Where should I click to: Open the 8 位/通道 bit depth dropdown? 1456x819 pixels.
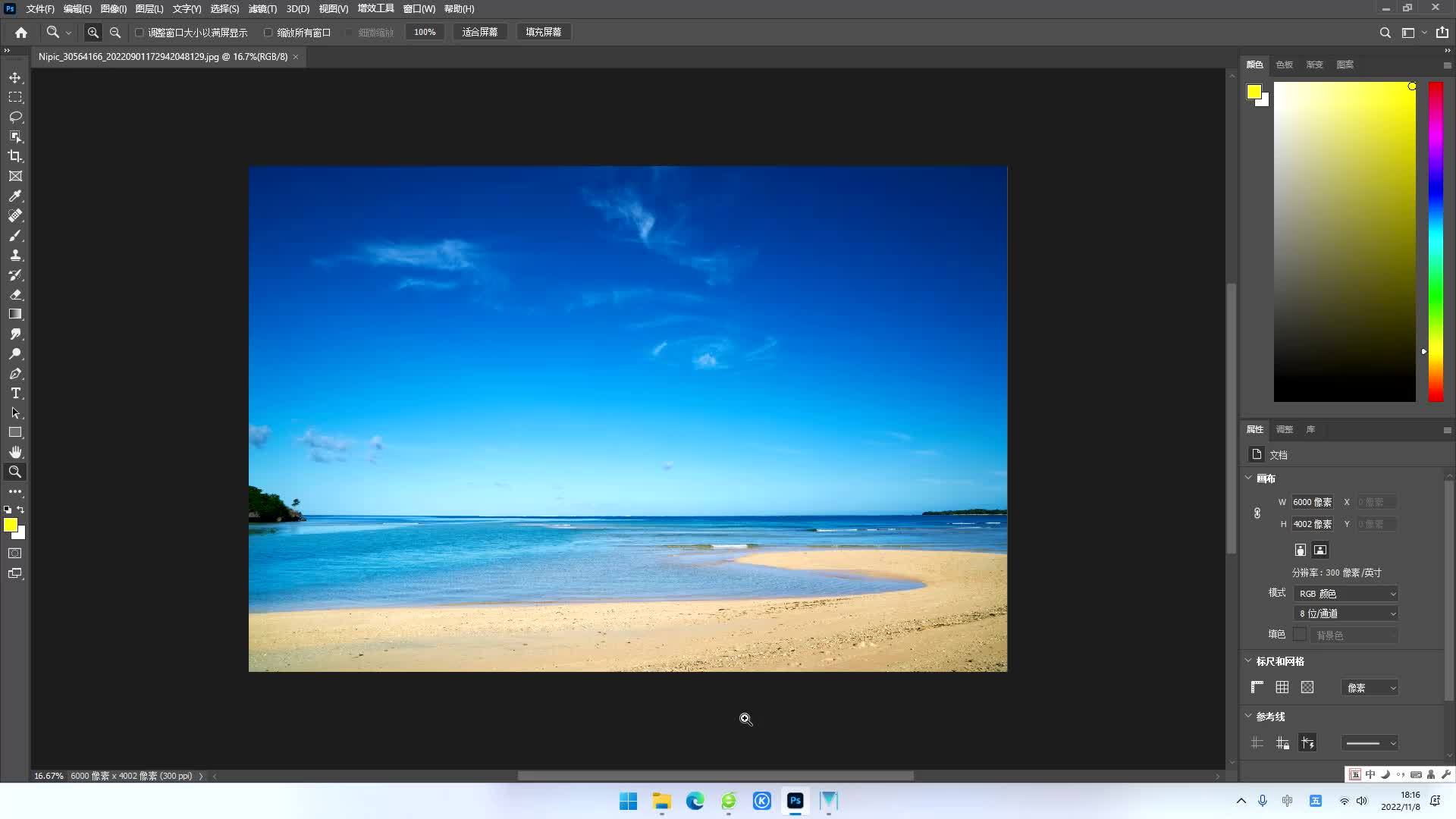(x=1346, y=613)
